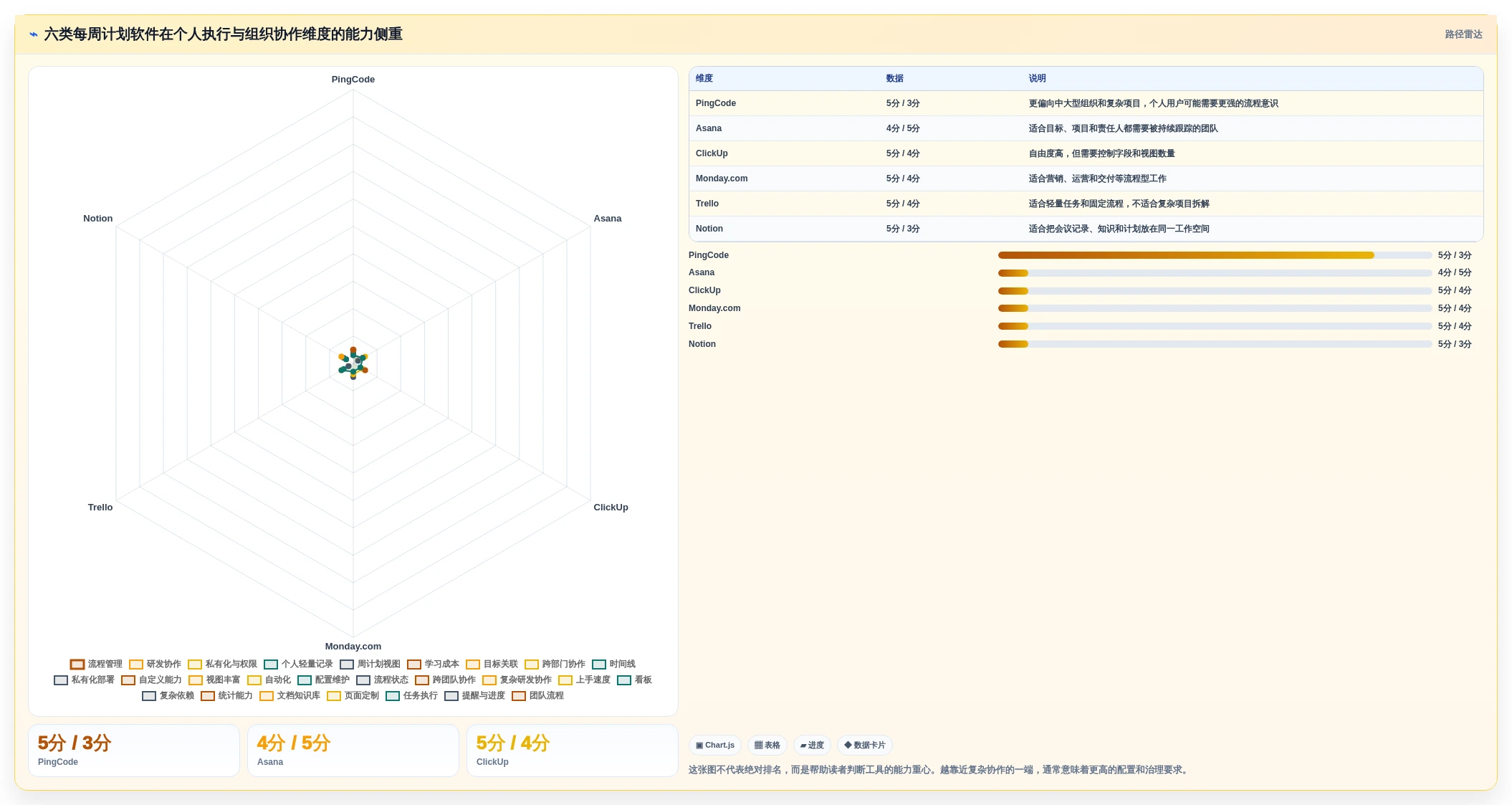
Task: Click the Monday.com progress bar
Action: click(x=1215, y=308)
